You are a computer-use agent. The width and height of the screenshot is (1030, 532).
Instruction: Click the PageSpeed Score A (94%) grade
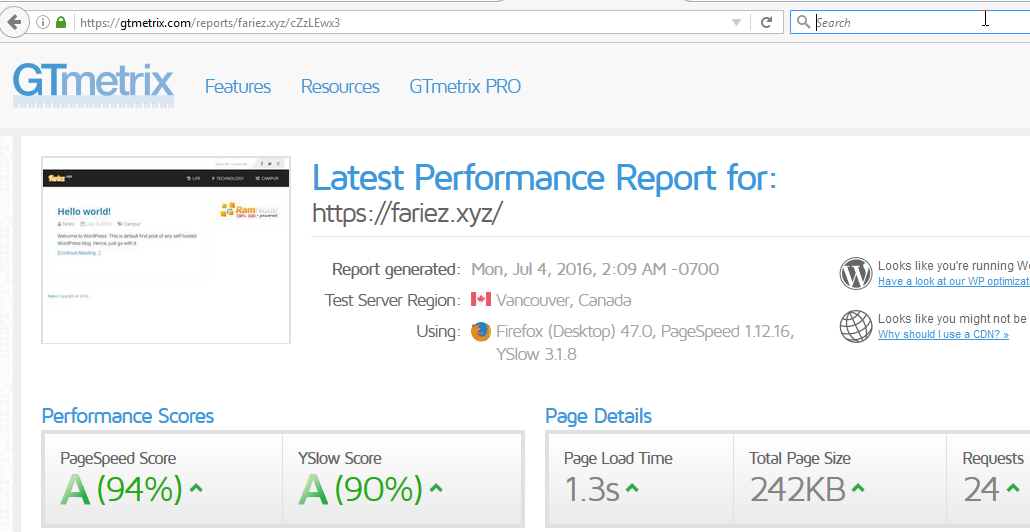pos(122,489)
